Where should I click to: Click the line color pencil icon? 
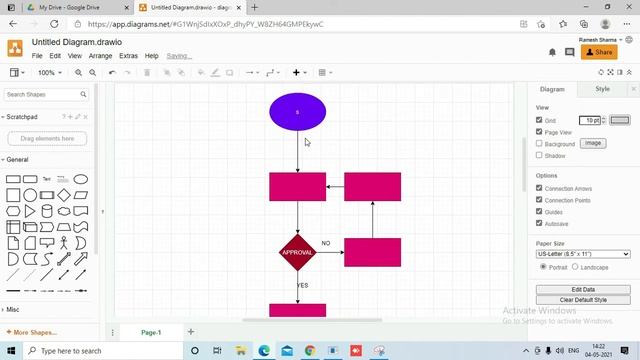tap(215, 73)
